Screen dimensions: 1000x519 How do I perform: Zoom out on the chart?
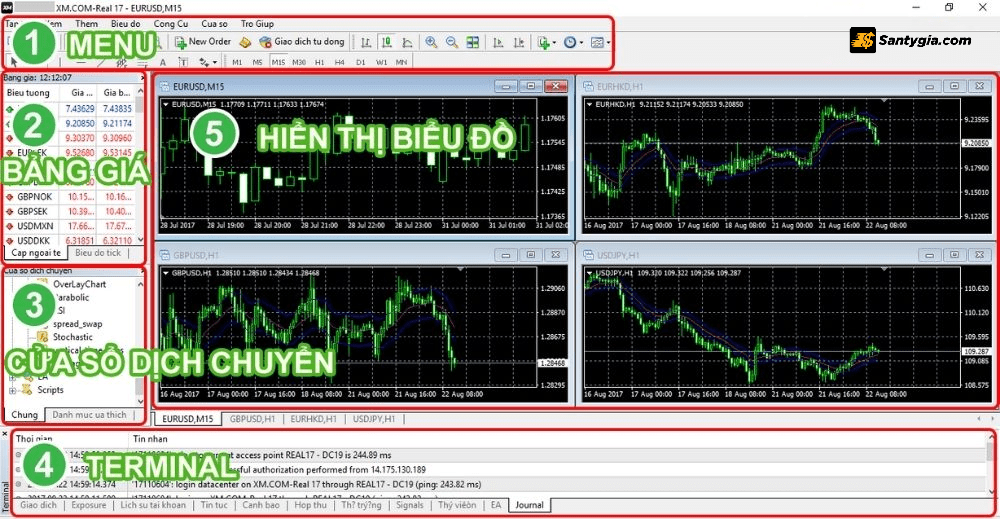pyautogui.click(x=452, y=43)
